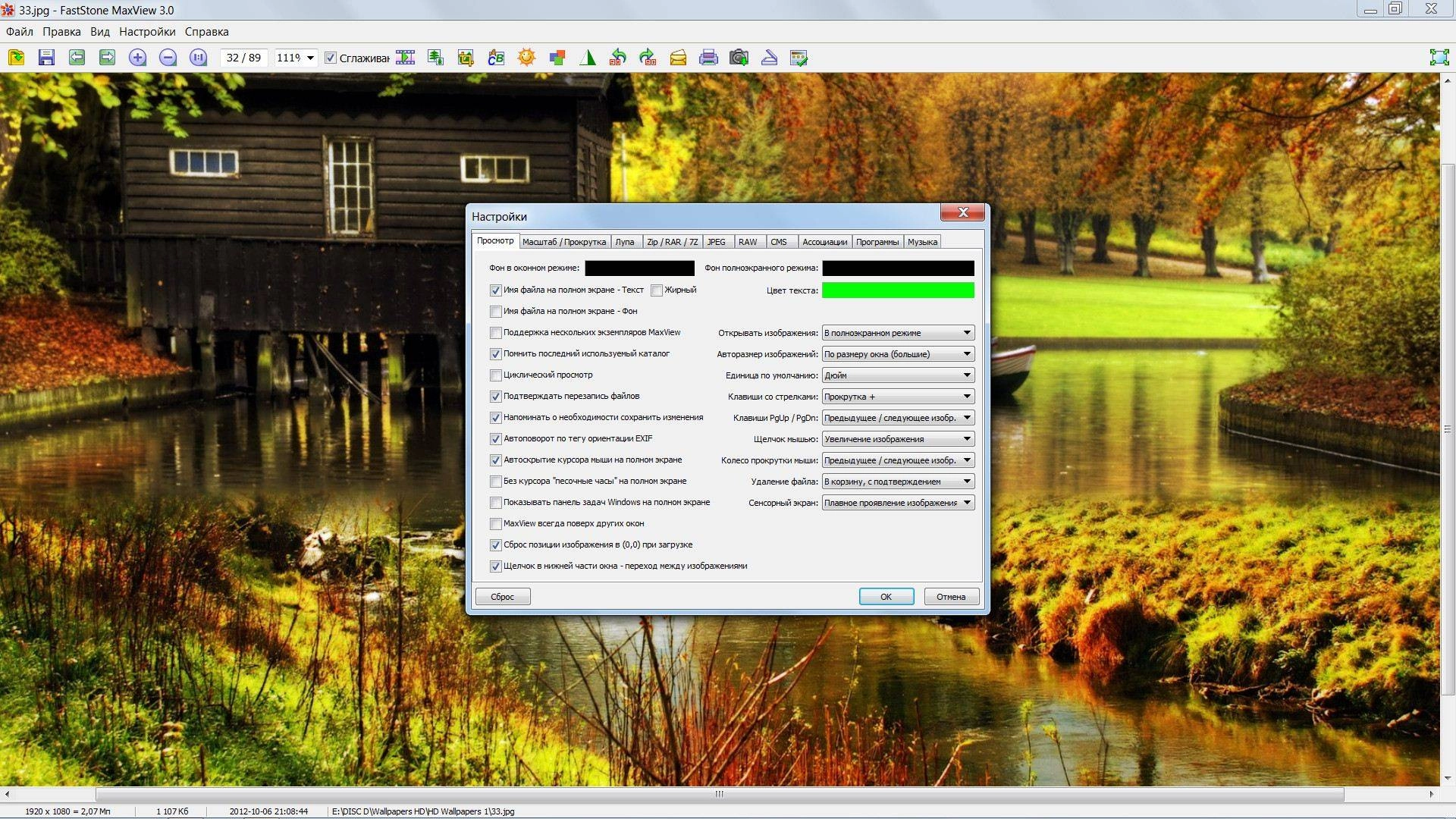The image size is (1456, 819).
Task: Click the Отмена button
Action: pos(951,597)
